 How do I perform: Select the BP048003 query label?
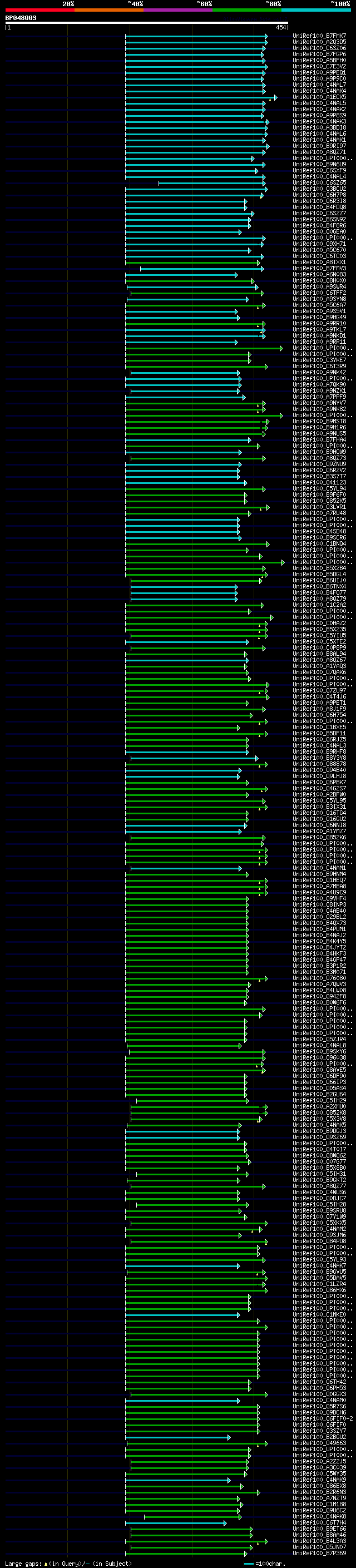(x=21, y=18)
